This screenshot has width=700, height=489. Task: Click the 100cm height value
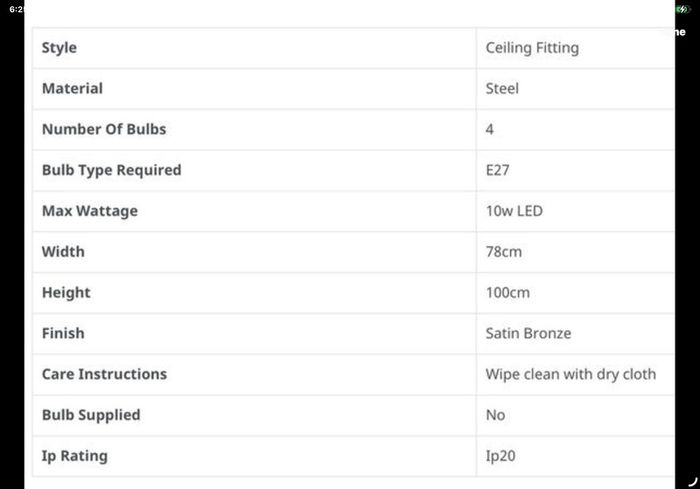tap(508, 293)
